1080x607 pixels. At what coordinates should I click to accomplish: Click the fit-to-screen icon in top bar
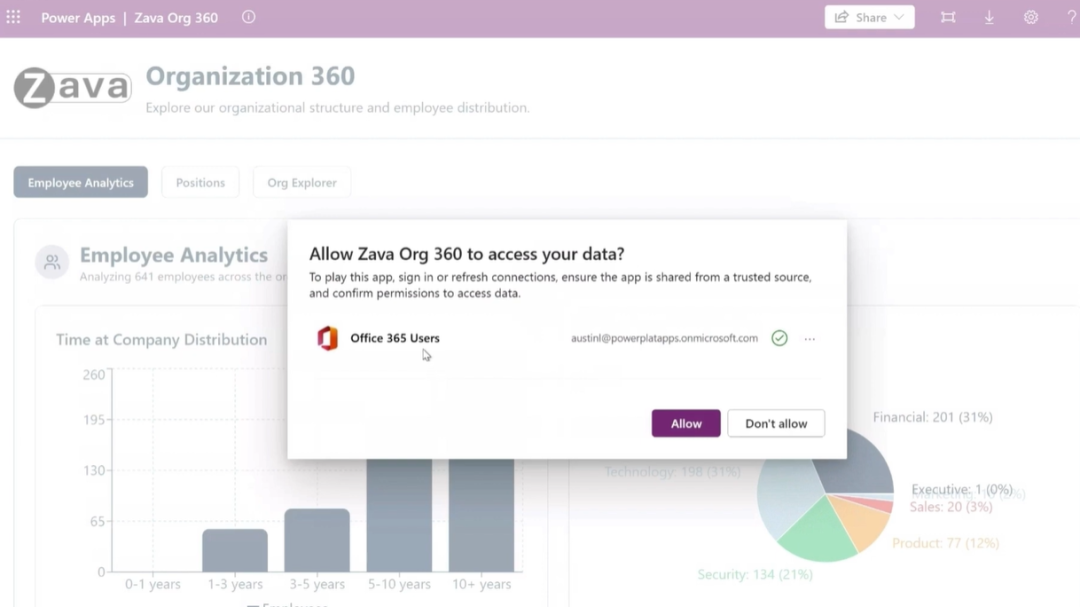[x=948, y=17]
